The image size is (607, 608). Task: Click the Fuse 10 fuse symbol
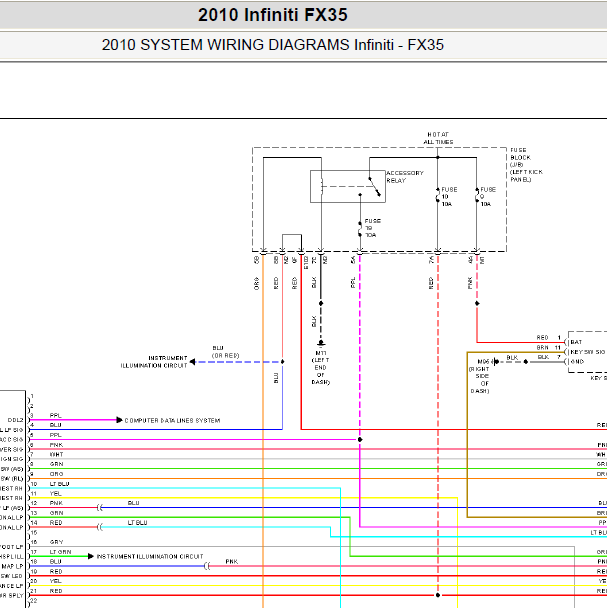click(438, 195)
